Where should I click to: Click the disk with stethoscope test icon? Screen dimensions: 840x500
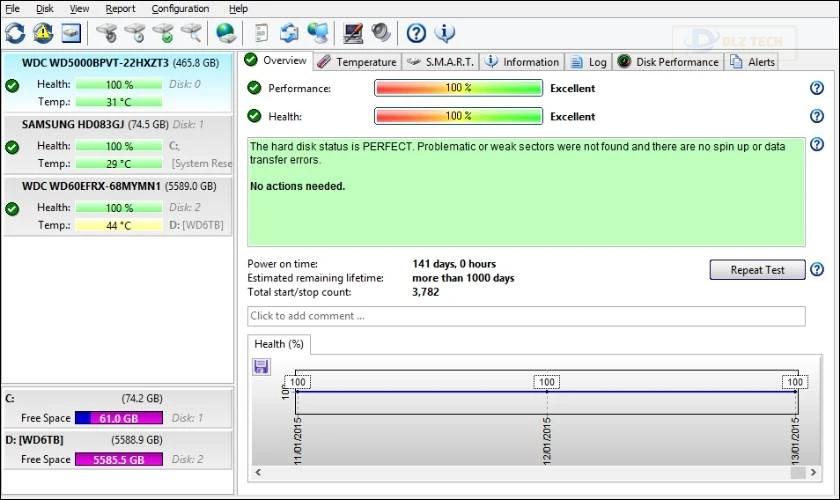click(107, 33)
